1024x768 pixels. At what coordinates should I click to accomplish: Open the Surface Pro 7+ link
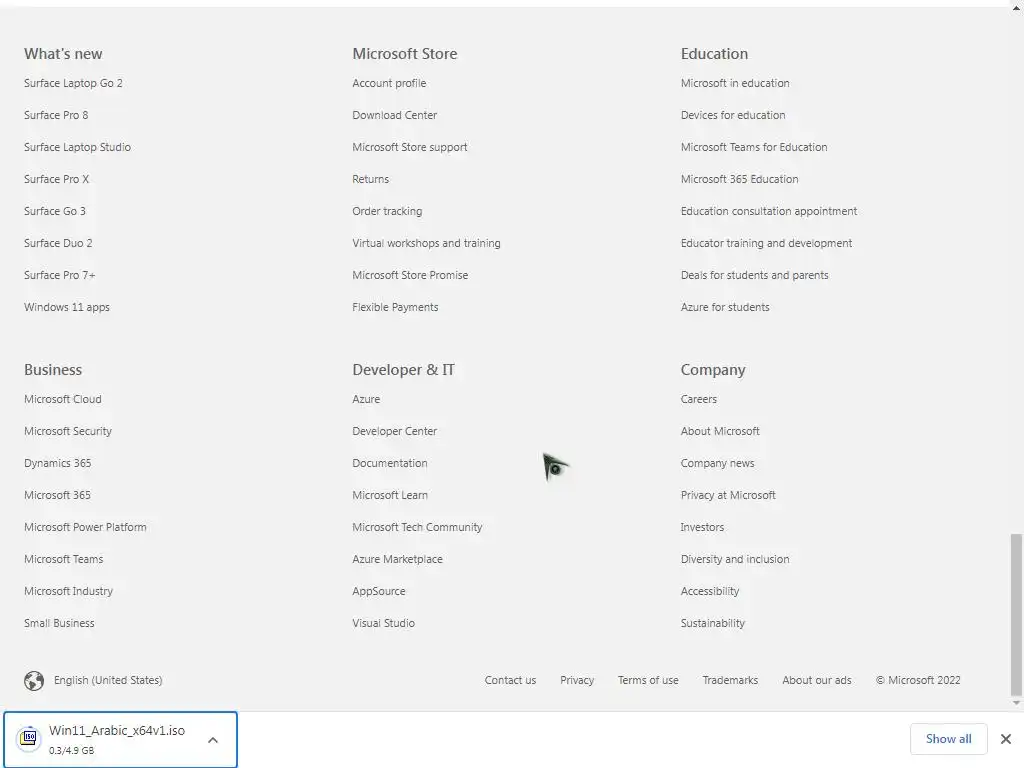[59, 275]
